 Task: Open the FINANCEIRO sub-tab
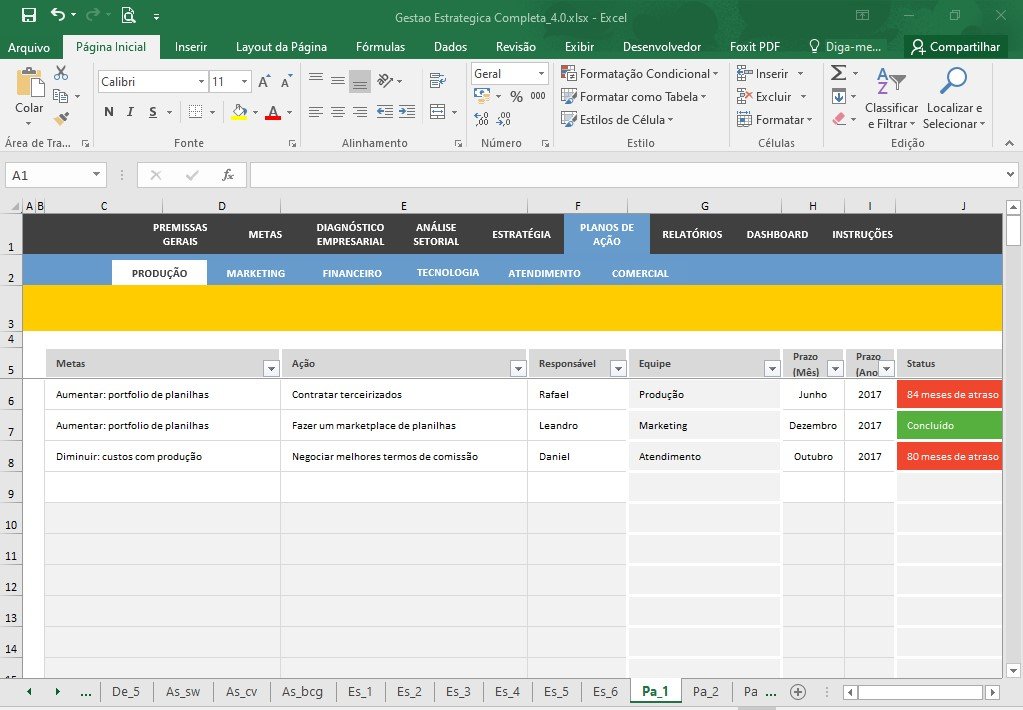352,273
